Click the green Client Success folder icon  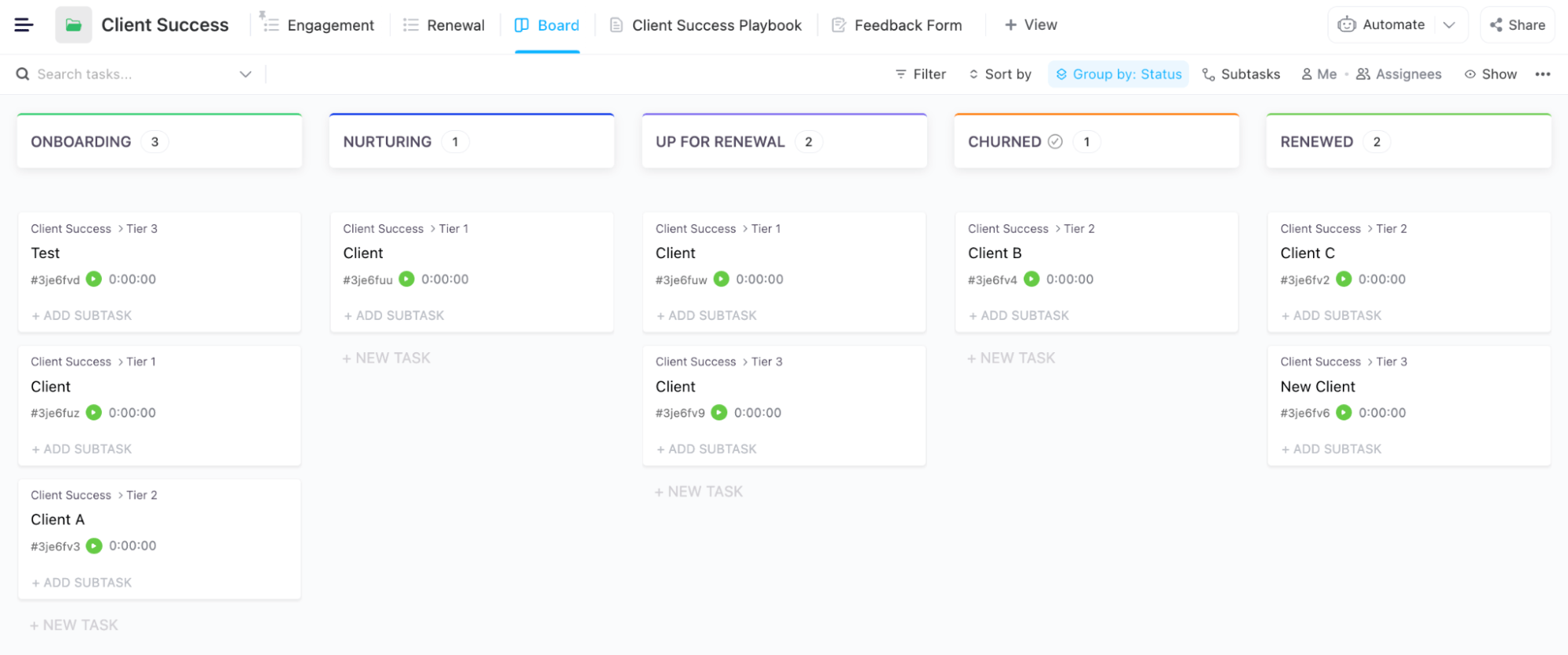click(x=73, y=25)
